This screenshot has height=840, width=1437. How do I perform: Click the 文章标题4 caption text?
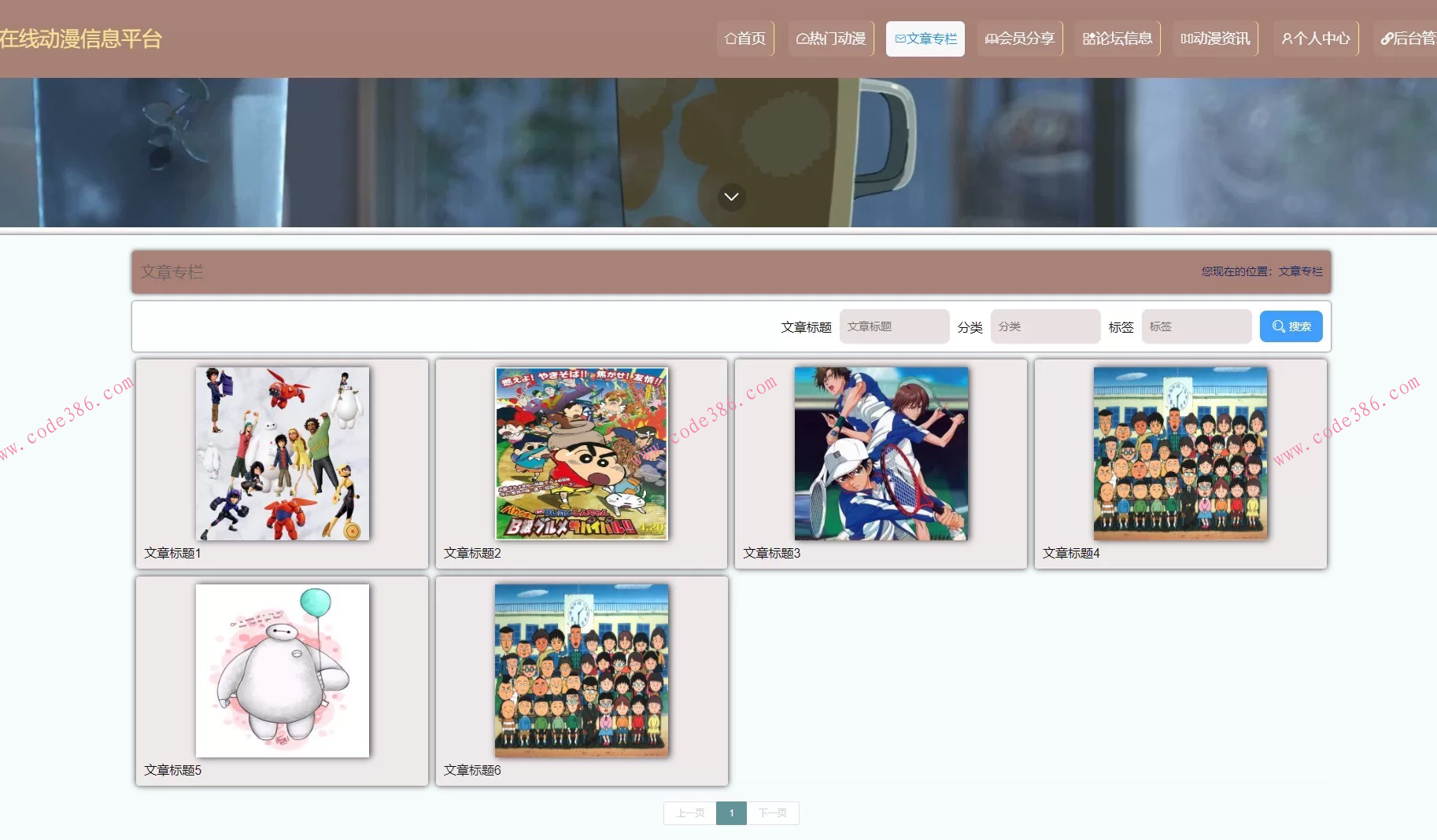click(x=1071, y=553)
